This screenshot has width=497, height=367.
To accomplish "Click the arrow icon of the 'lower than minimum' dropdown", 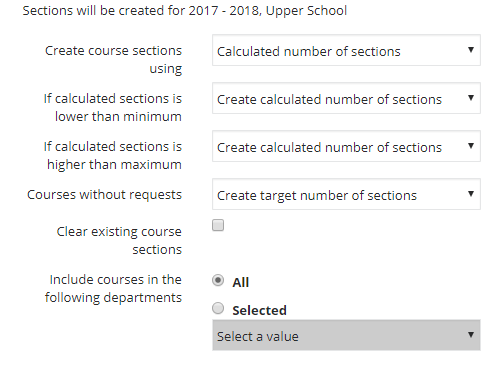I will coord(471,98).
